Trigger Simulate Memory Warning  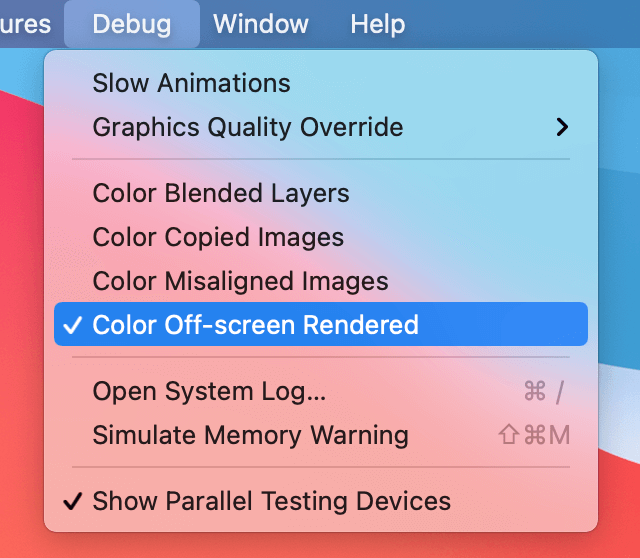point(250,436)
